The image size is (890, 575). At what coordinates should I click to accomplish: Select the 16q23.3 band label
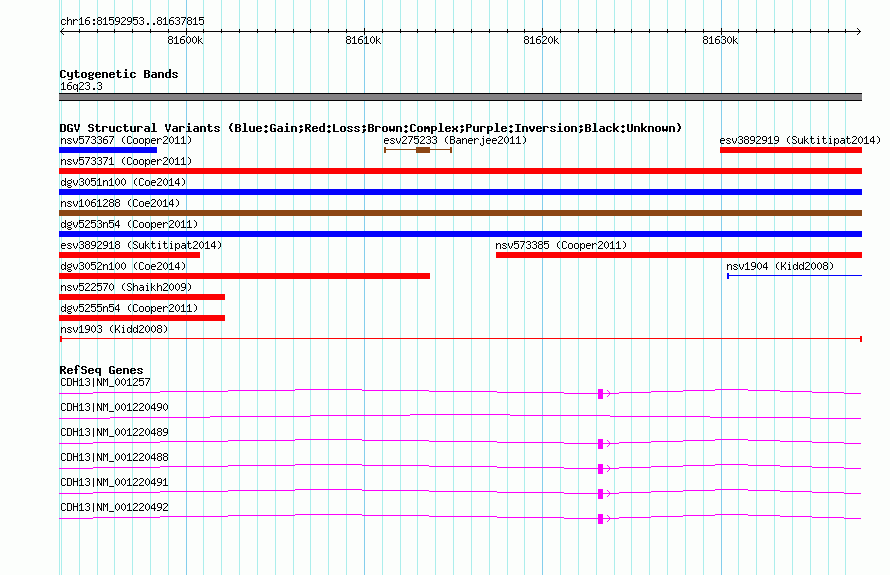(81, 86)
